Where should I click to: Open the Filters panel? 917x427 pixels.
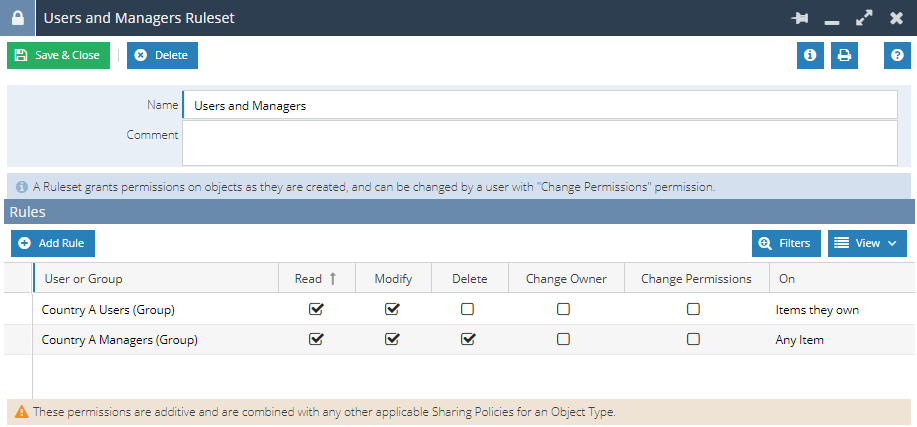point(786,243)
